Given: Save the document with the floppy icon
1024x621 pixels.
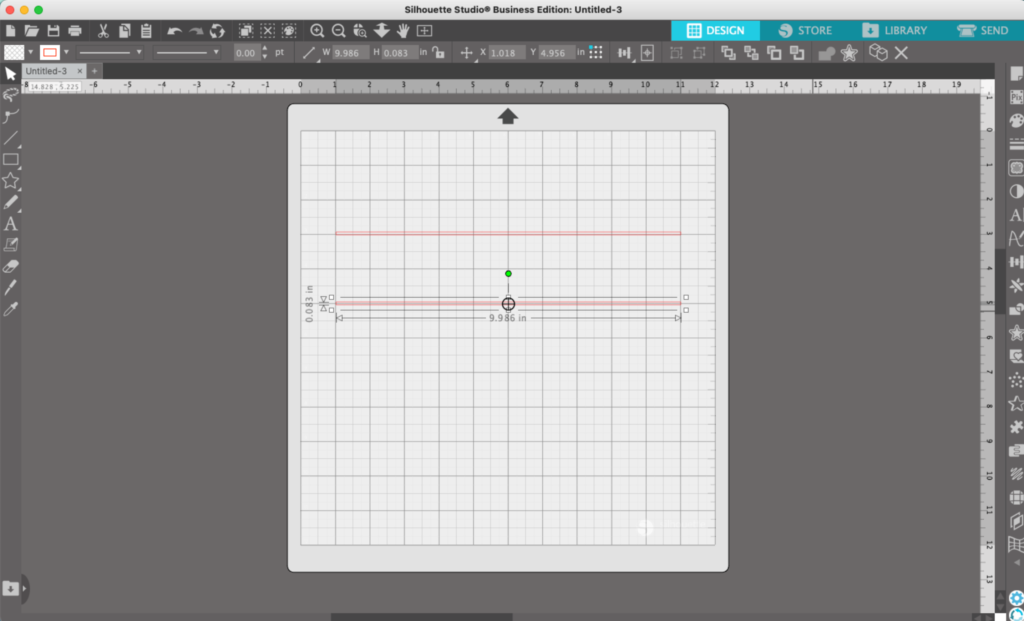Looking at the screenshot, I should click(54, 31).
